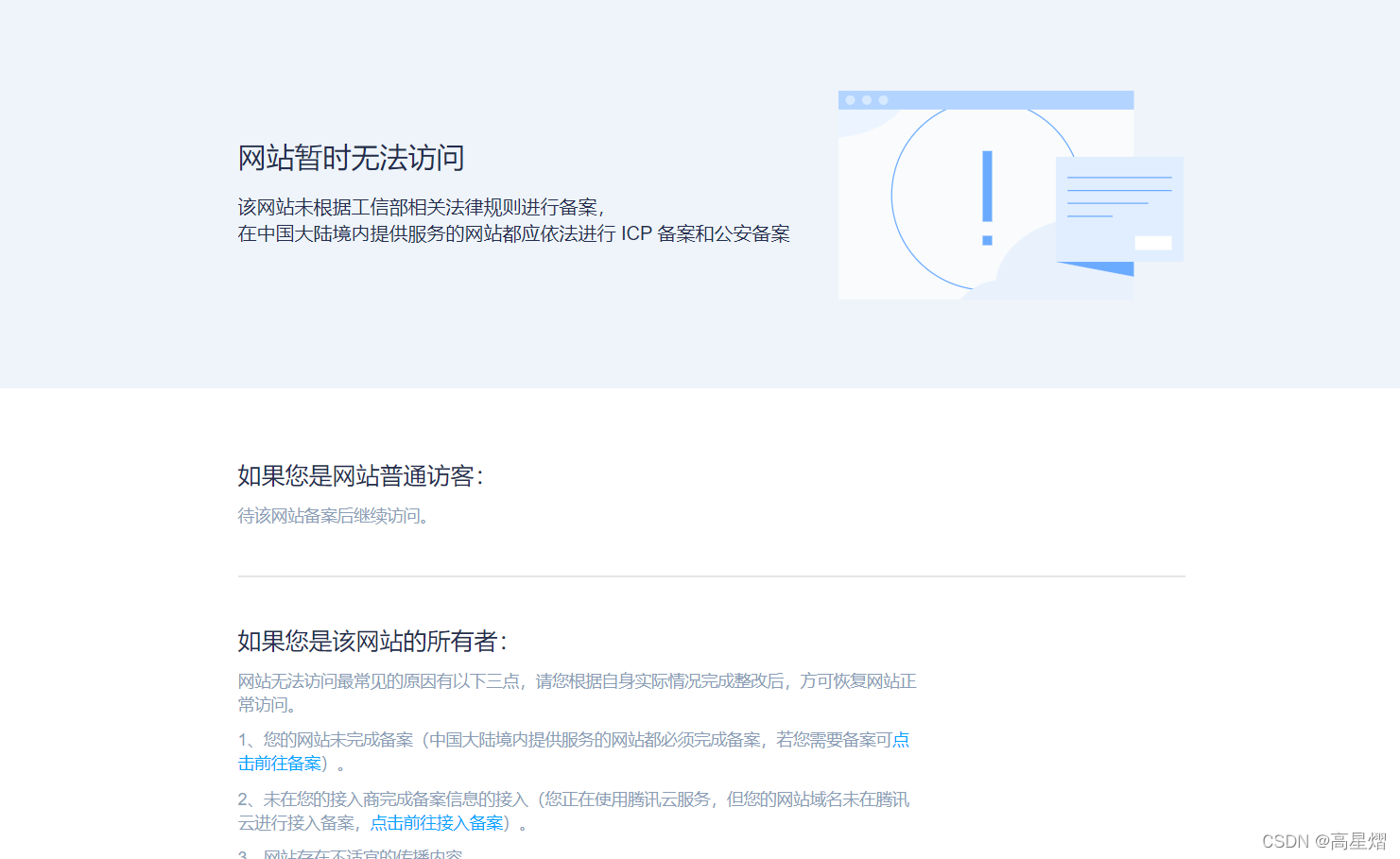The width and height of the screenshot is (1400, 859).
Task: Click the 如果您是网站普通访客 section heading
Action: tap(360, 476)
